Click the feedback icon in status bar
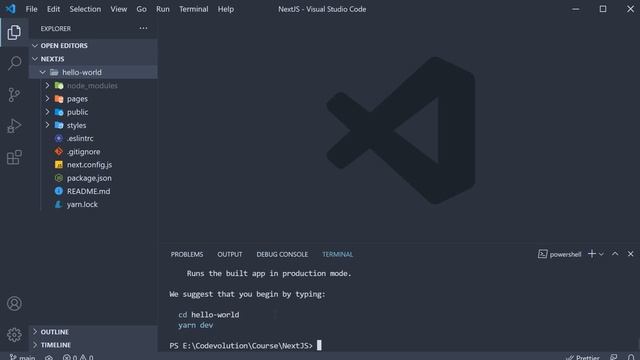This screenshot has height=360, width=640. (613, 357)
